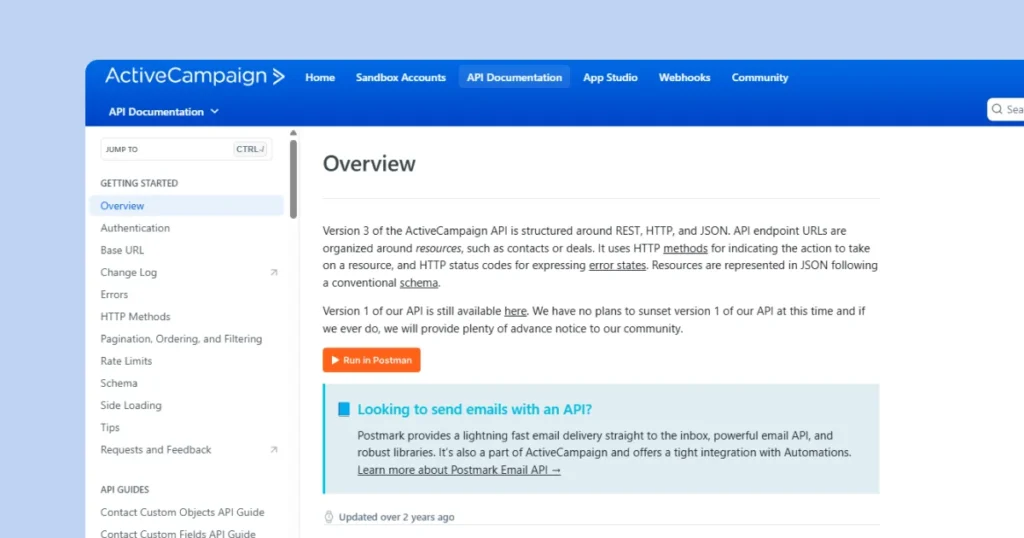Screen dimensions: 1024x538
Task: Open Pagination, Ordering, and Filtering page
Action: coord(181,339)
